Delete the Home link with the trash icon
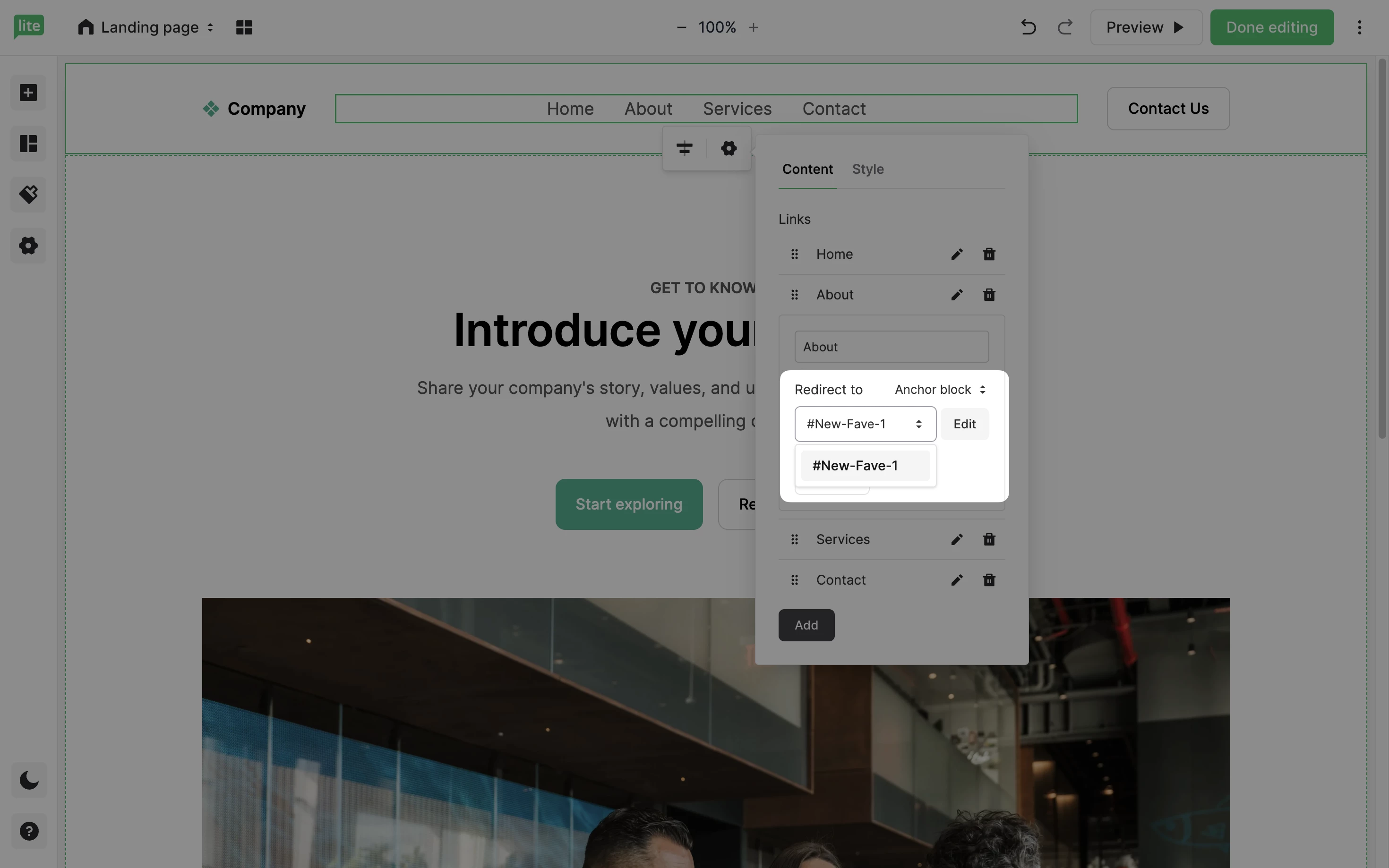Image resolution: width=1389 pixels, height=868 pixels. pos(989,254)
